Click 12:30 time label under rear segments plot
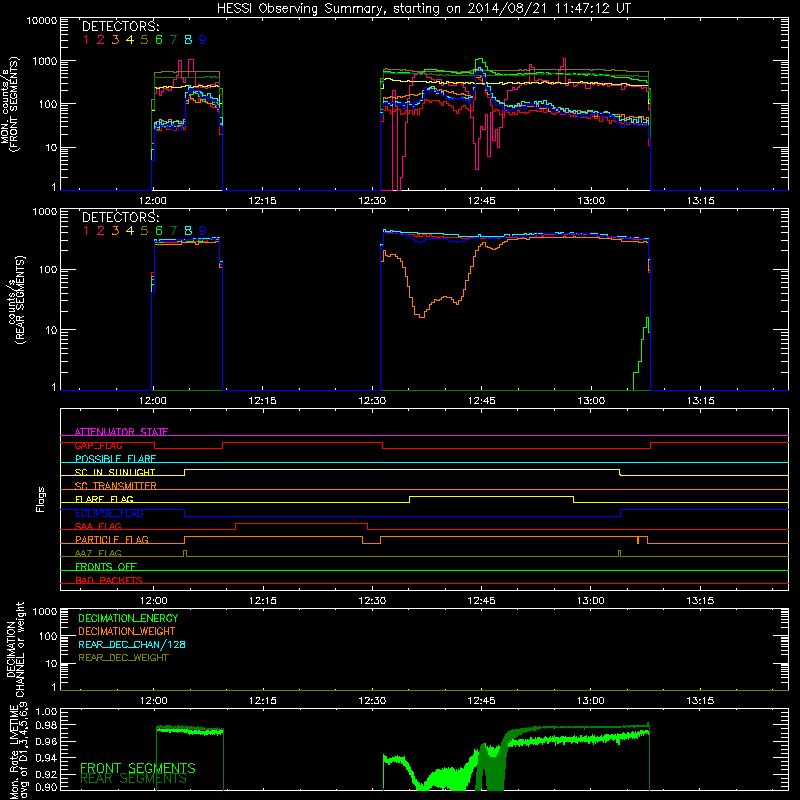The width and height of the screenshot is (800, 800). point(372,401)
